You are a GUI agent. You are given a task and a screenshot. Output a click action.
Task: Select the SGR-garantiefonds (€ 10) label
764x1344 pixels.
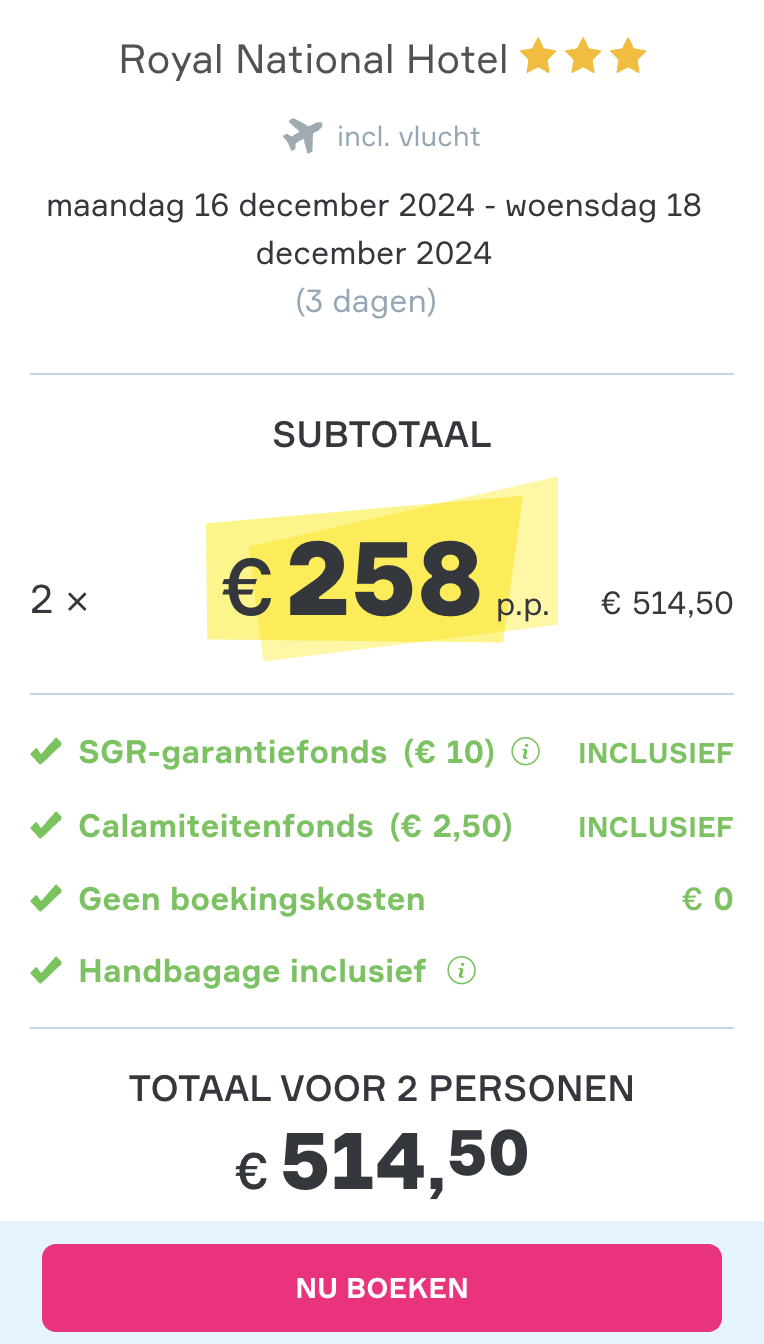point(286,752)
